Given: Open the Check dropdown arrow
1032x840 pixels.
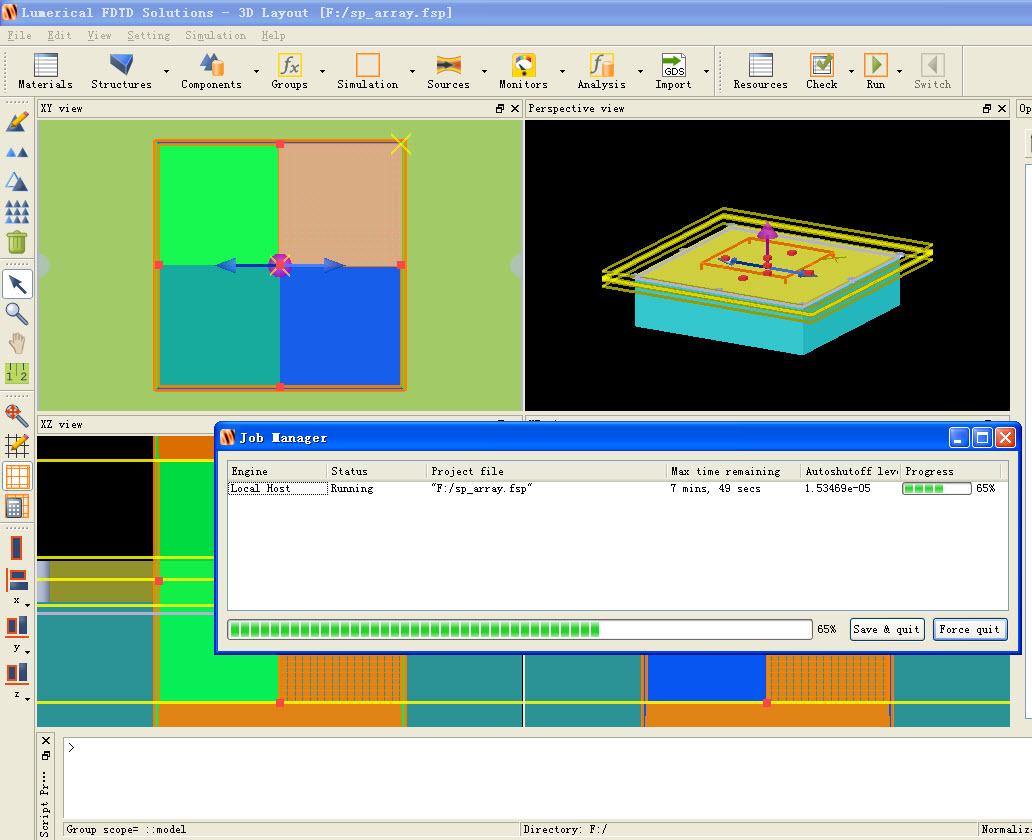Looking at the screenshot, I should tap(852, 71).
